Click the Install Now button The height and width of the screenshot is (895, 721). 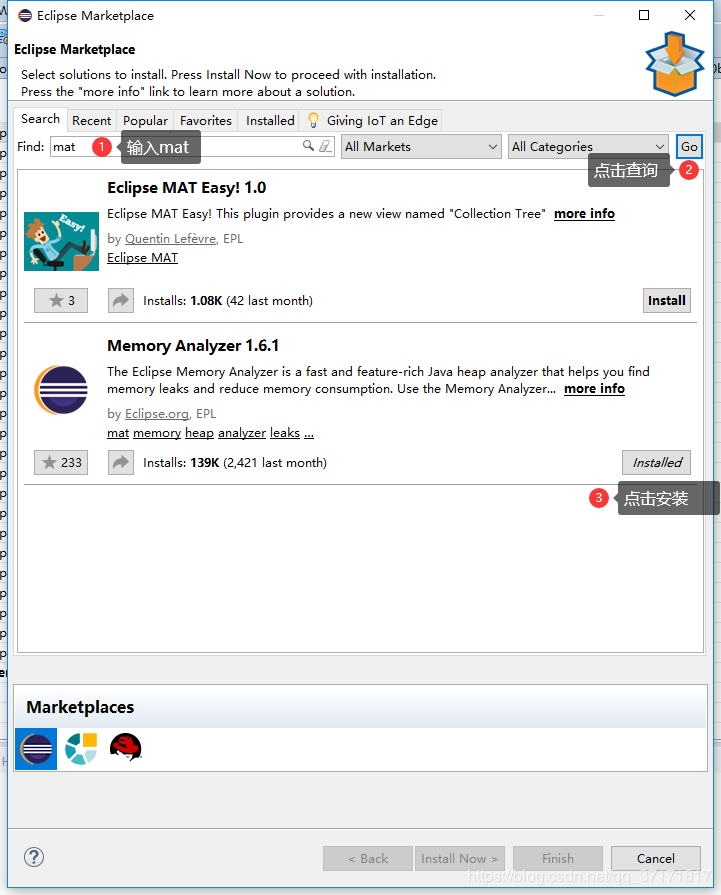tap(460, 858)
